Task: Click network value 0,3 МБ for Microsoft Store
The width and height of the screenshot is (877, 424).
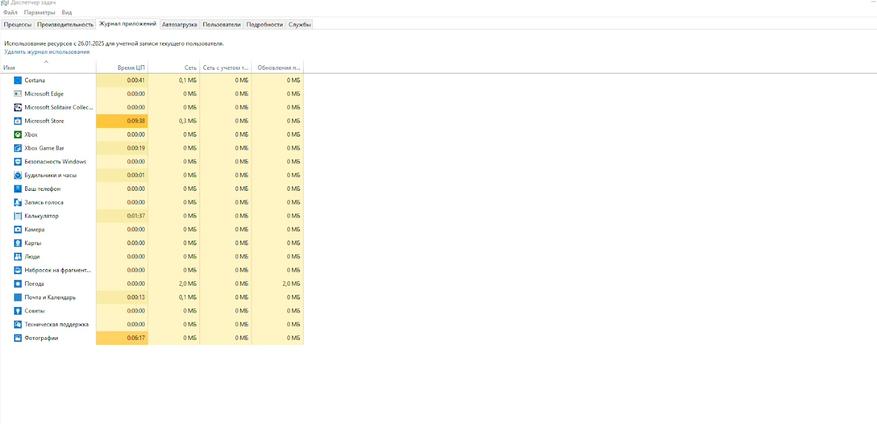Action: point(187,121)
